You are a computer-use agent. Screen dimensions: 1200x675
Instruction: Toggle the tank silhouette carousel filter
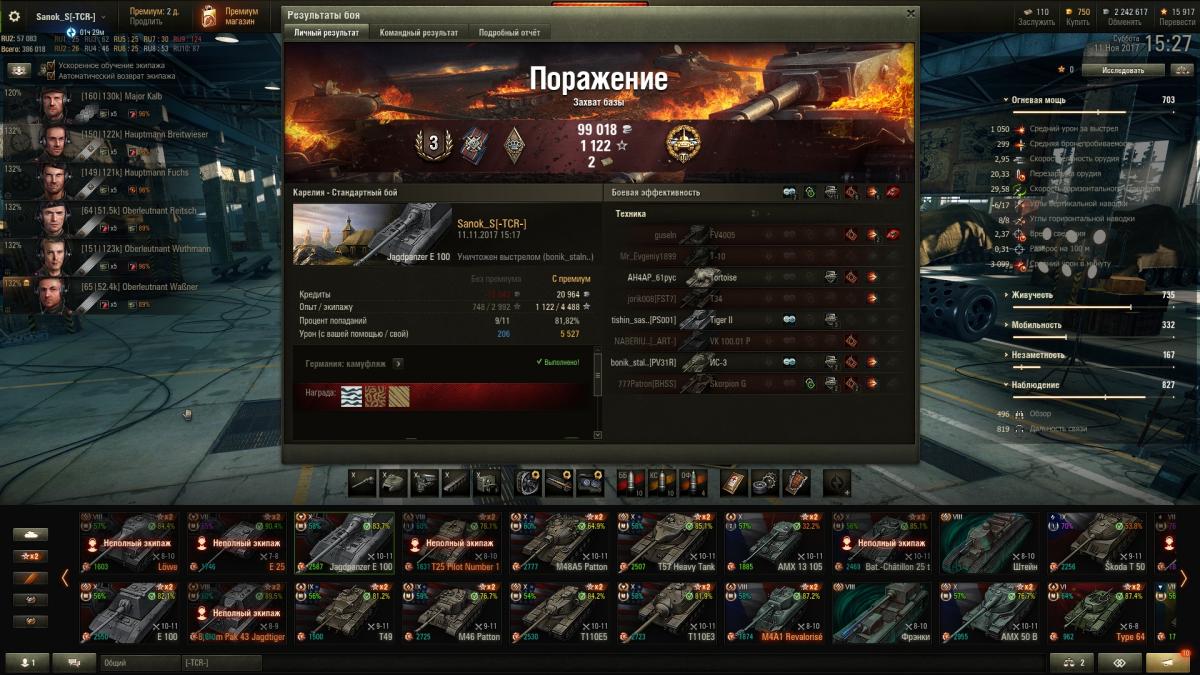click(30, 534)
